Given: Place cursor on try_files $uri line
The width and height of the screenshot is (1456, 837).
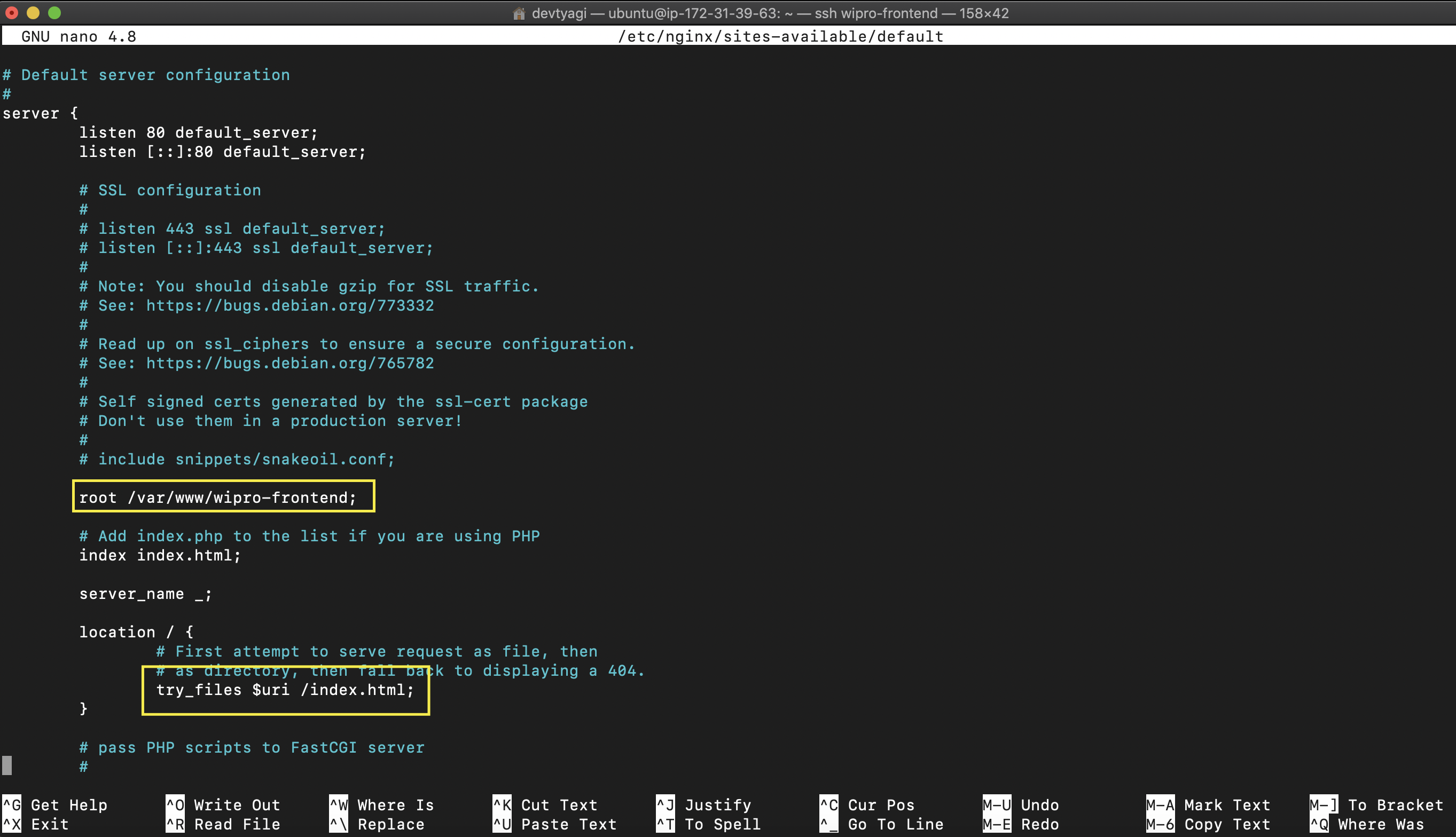Looking at the screenshot, I should [x=285, y=689].
